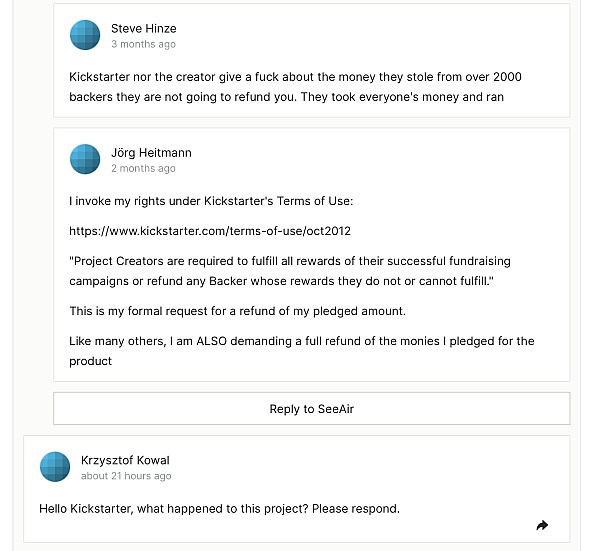Click the Reply to SeeAir button
Viewport: 600px width, 551px height.
pos(311,408)
